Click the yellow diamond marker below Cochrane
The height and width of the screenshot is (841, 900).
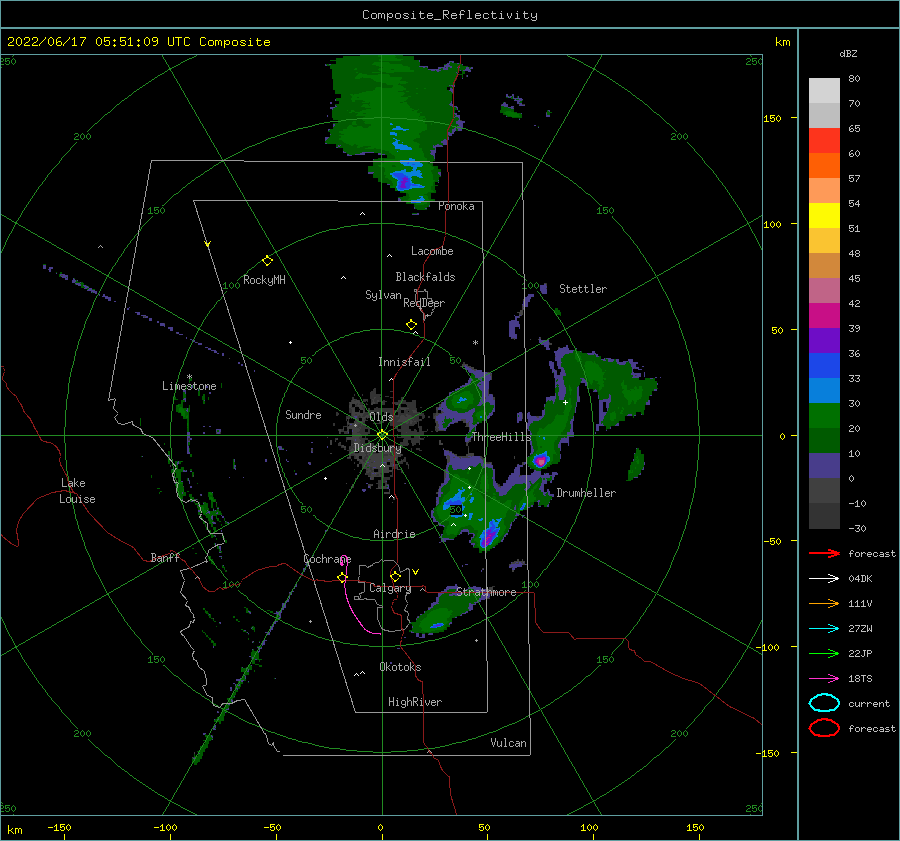342,577
